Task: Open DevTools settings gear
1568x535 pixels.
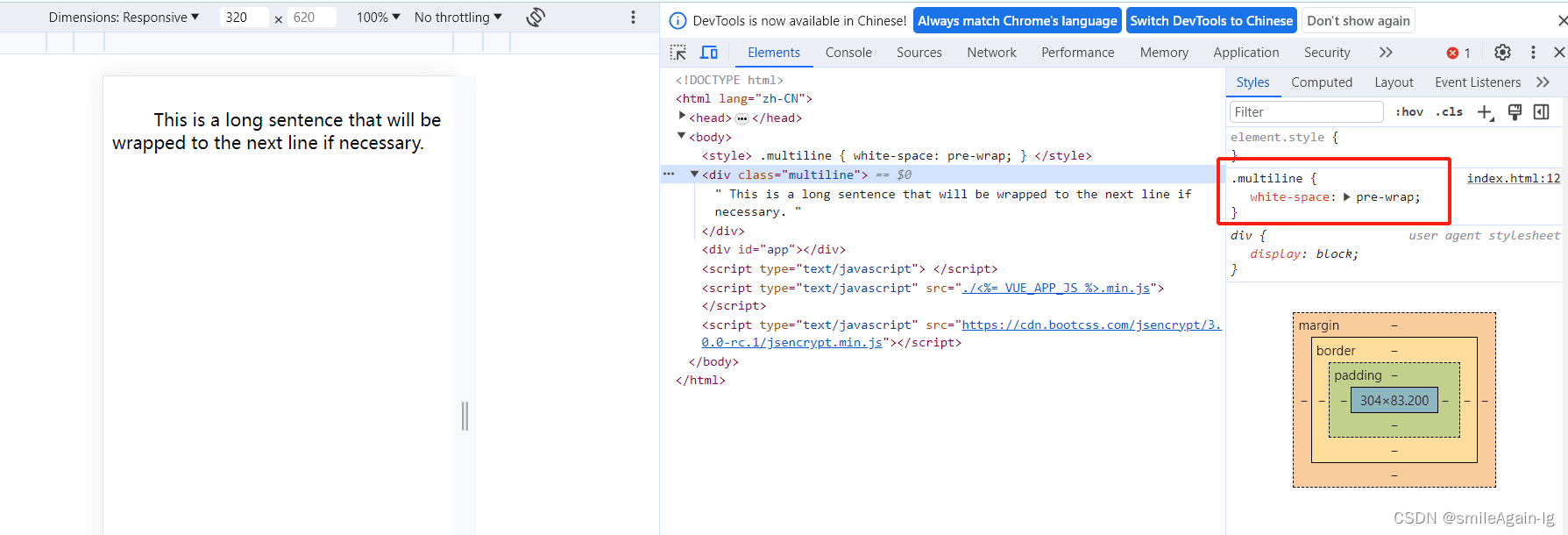Action: (x=1502, y=53)
